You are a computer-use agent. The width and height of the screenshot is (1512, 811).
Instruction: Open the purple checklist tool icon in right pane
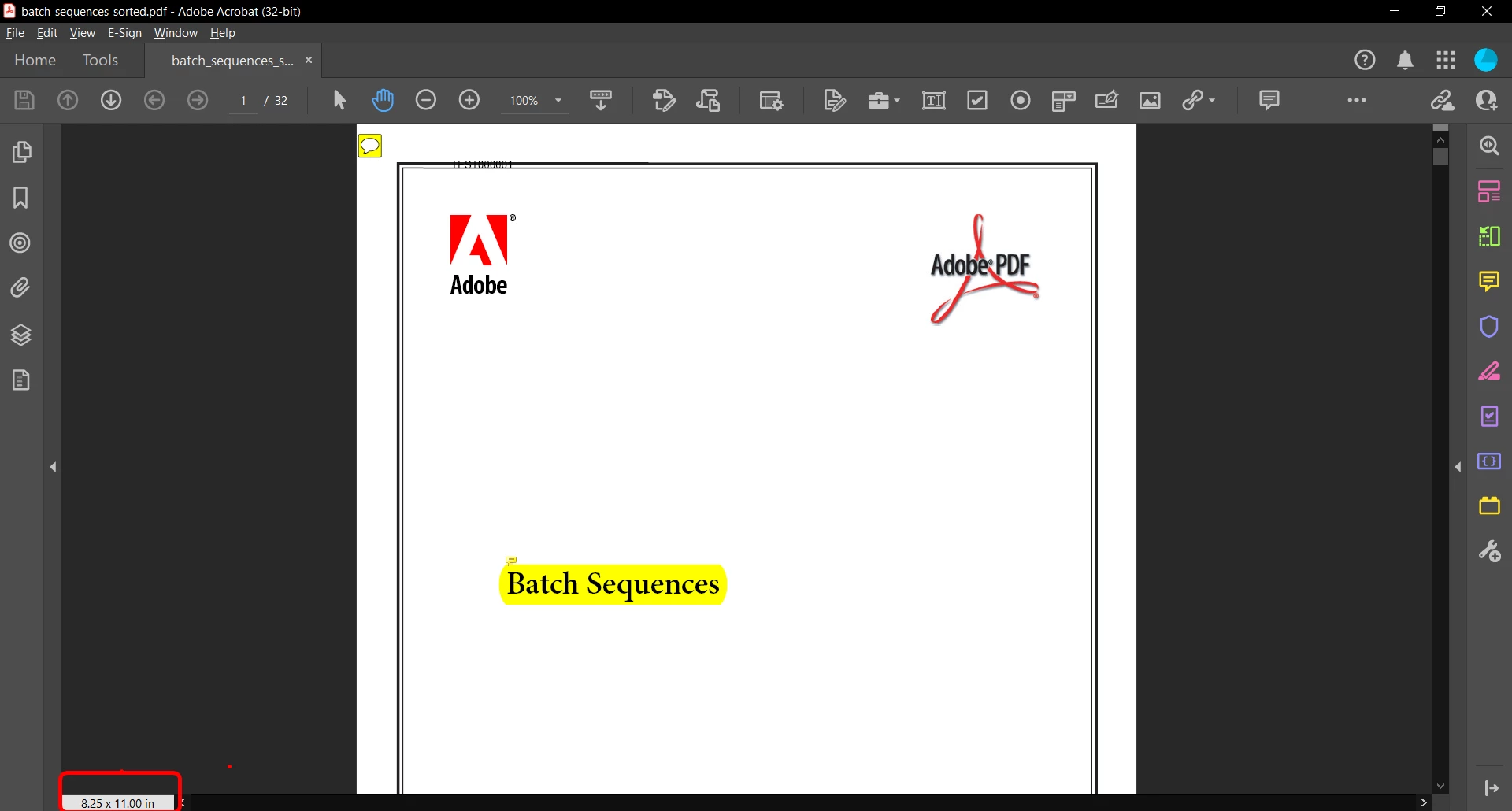tap(1489, 417)
